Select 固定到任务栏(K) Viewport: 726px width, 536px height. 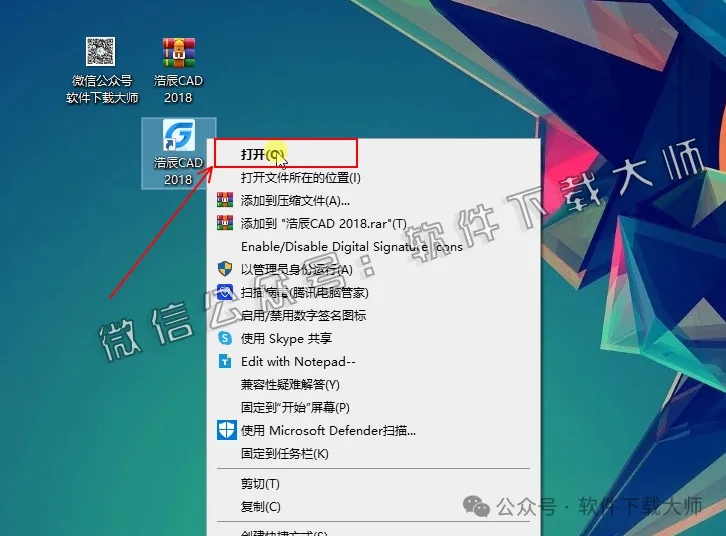pos(373,454)
